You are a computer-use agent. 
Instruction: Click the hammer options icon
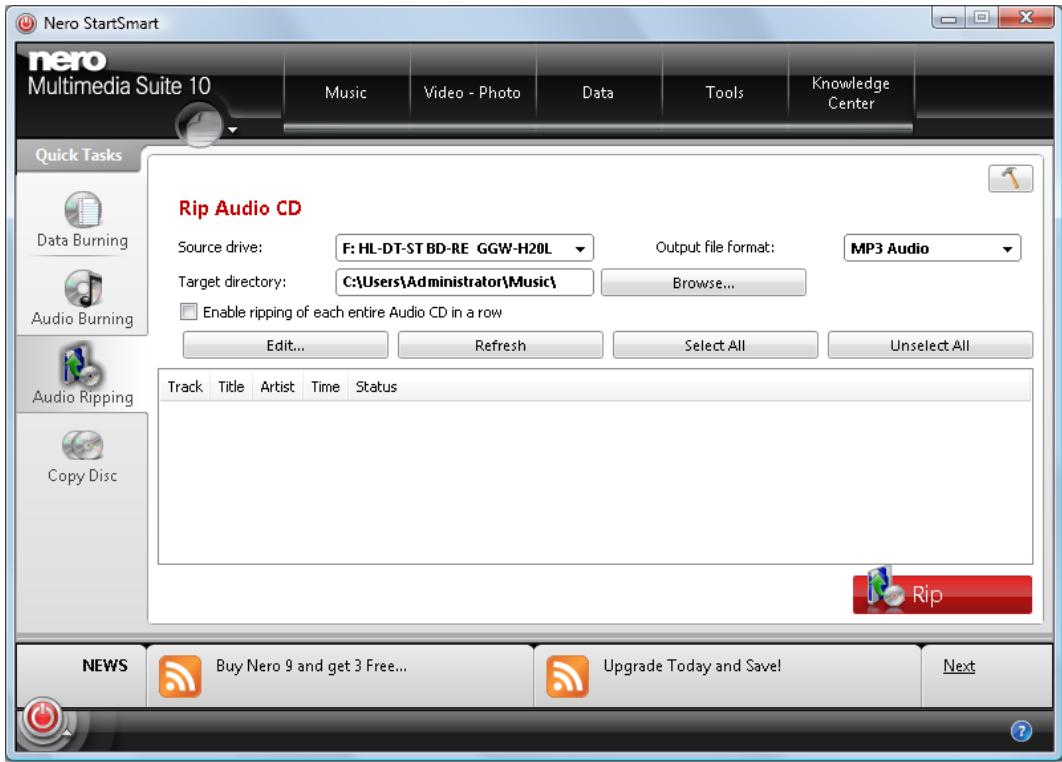(x=1010, y=179)
